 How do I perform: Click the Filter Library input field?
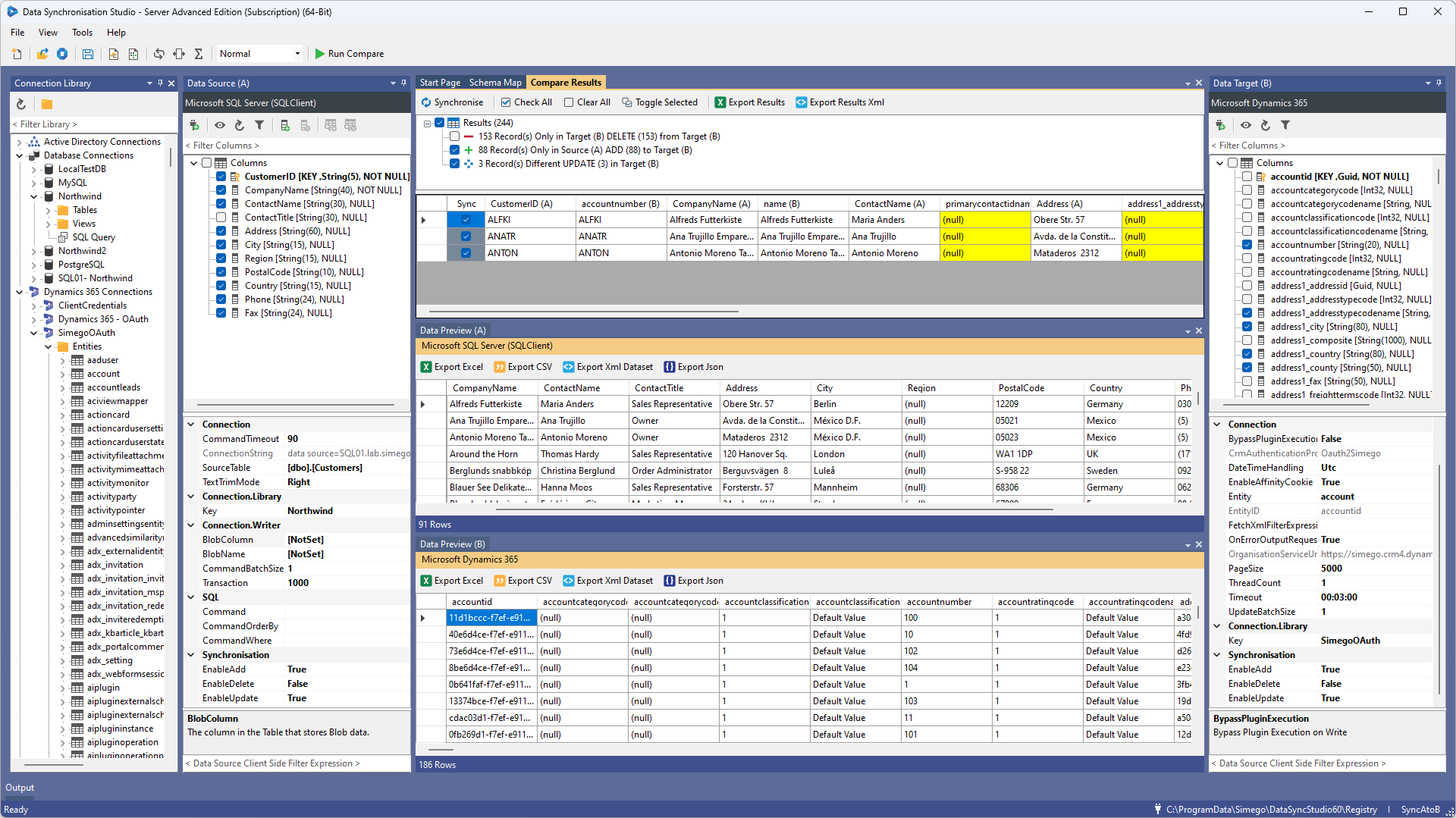tap(94, 124)
